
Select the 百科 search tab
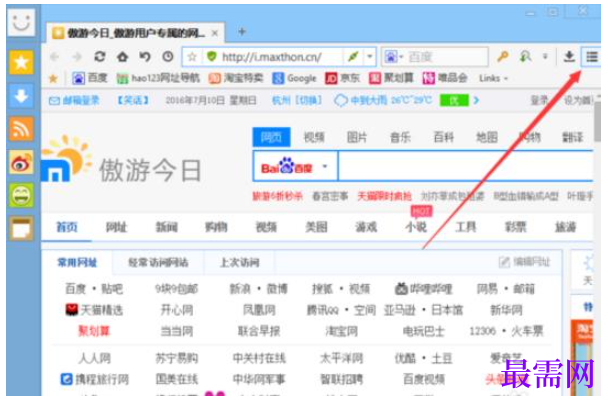(x=443, y=137)
